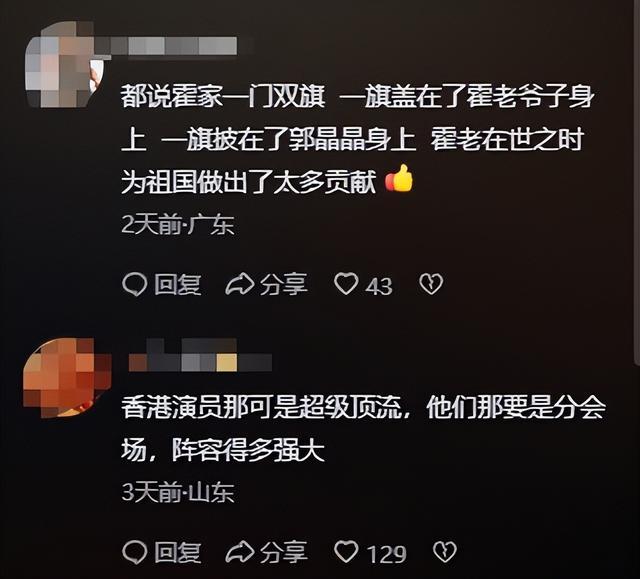Tap broken heart on Shandong comment
Viewport: 640px width, 579px height.
tap(444, 552)
